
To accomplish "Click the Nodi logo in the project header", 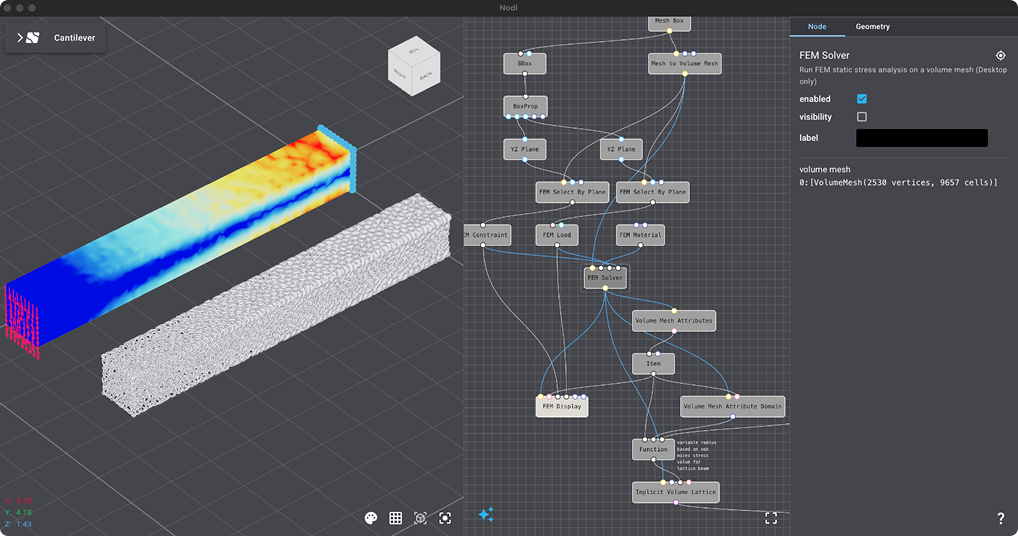I will [33, 38].
